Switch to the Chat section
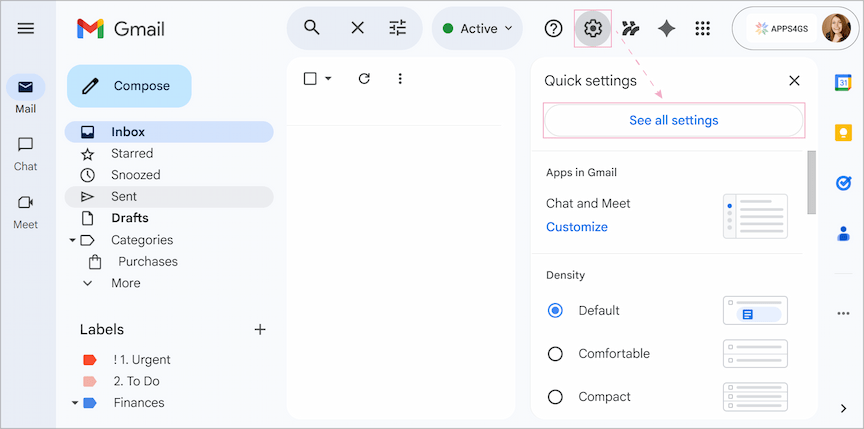864x429 pixels. [26, 153]
